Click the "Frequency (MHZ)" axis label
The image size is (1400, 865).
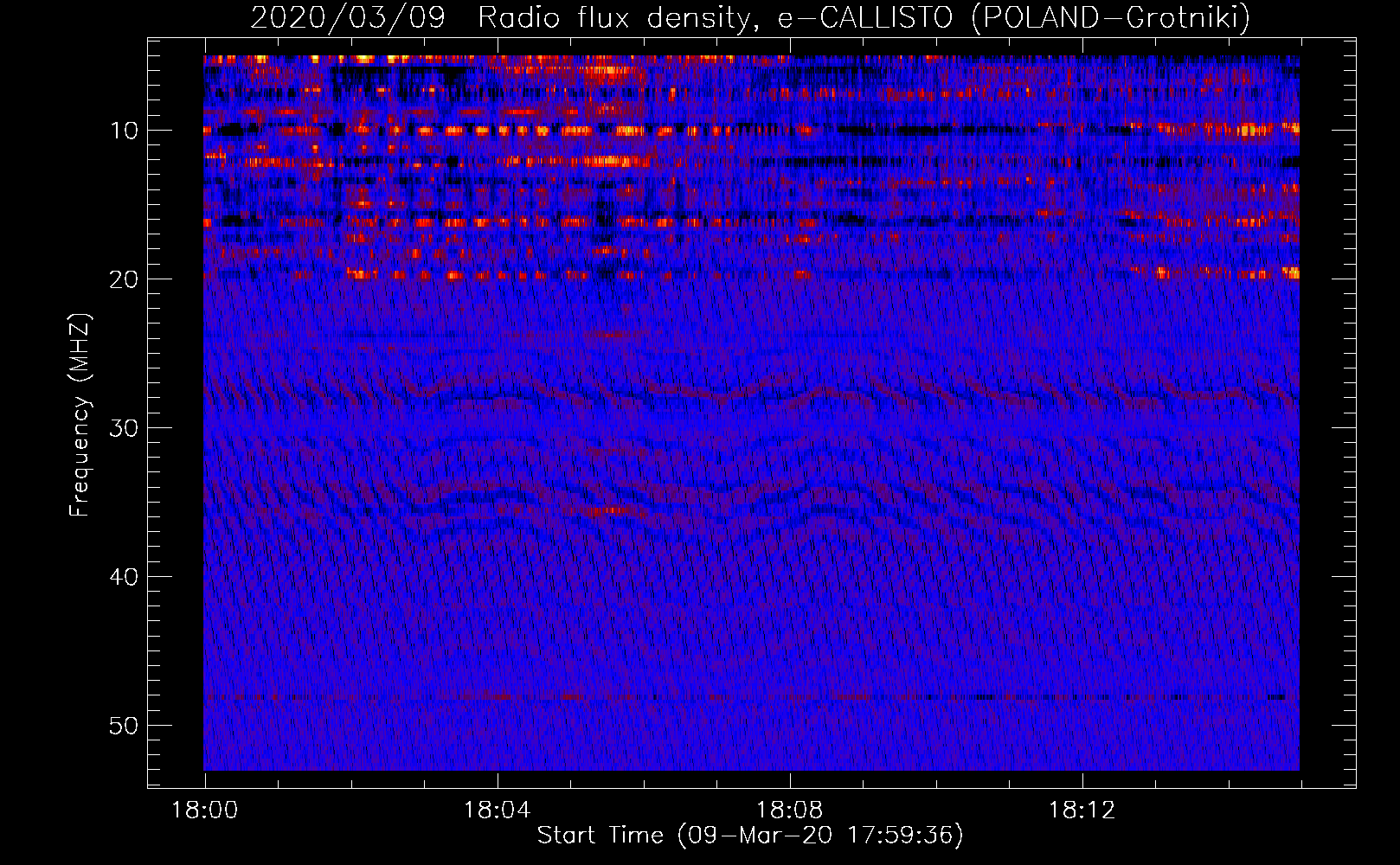(80, 415)
